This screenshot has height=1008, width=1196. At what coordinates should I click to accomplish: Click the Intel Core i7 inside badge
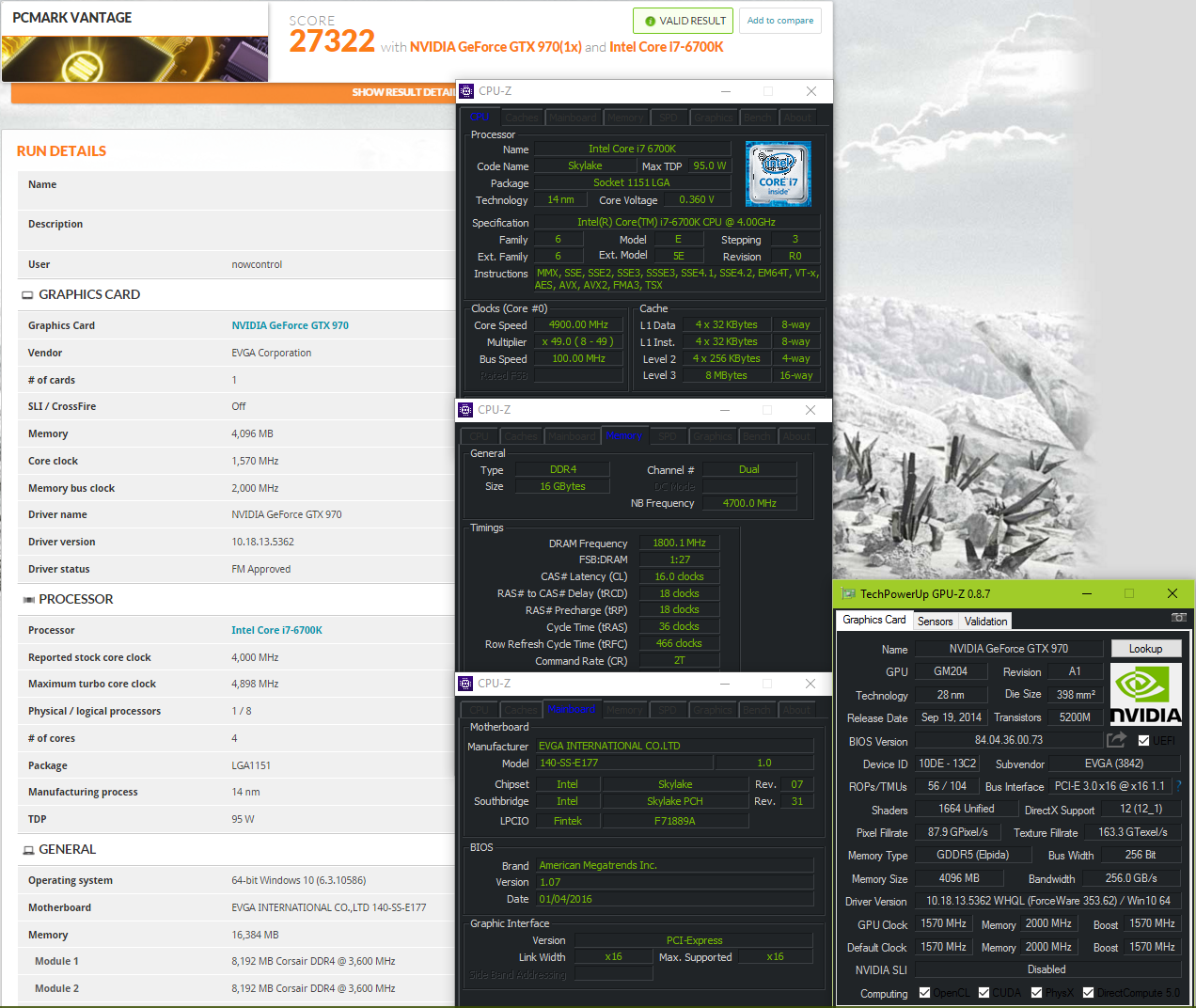[x=779, y=174]
